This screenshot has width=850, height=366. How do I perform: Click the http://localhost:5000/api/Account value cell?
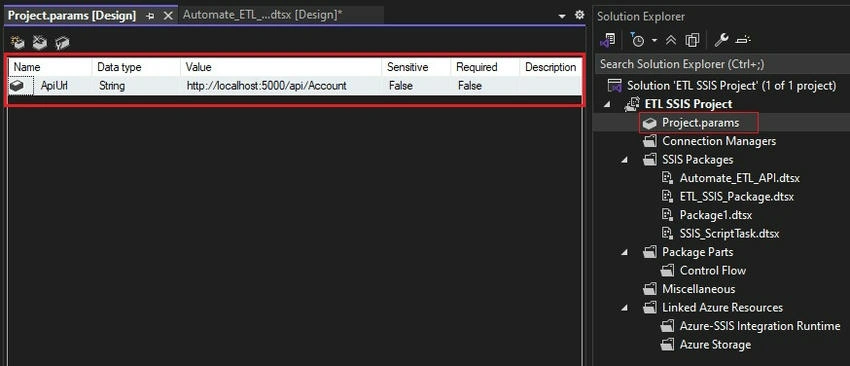pos(281,86)
